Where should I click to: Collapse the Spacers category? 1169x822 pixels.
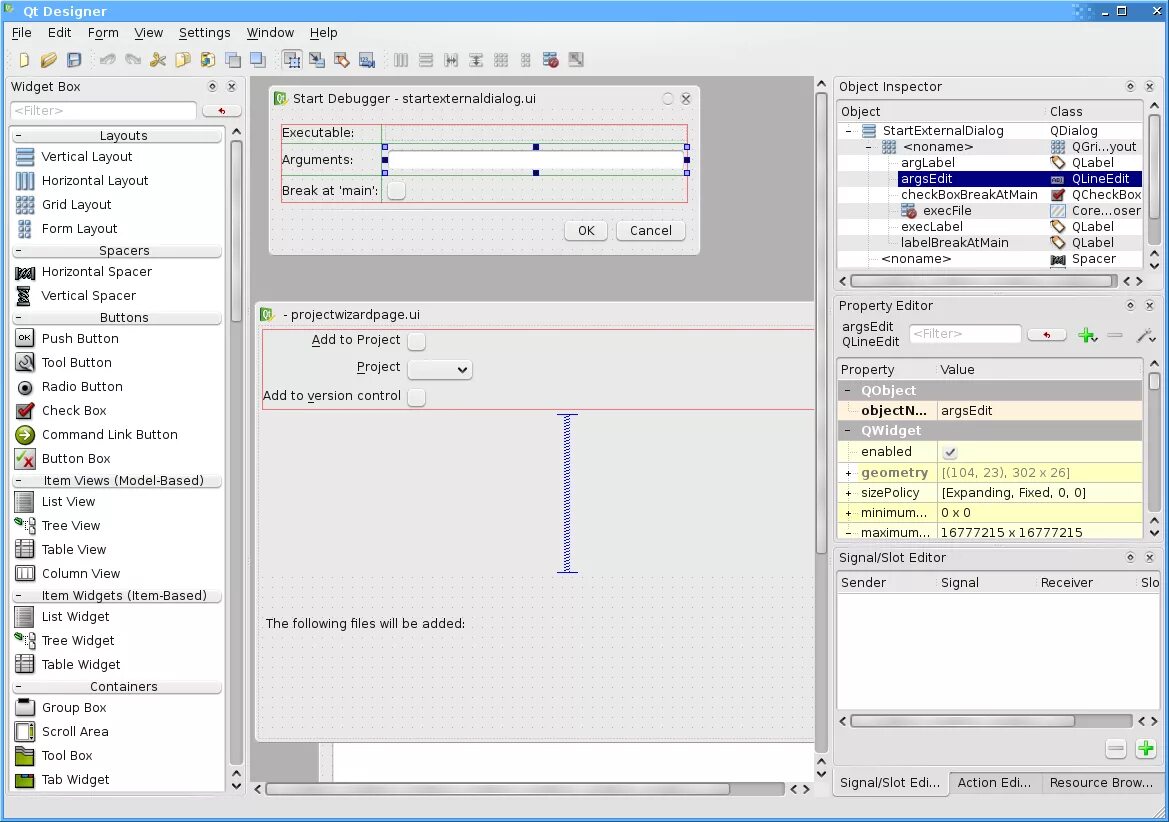(18, 251)
